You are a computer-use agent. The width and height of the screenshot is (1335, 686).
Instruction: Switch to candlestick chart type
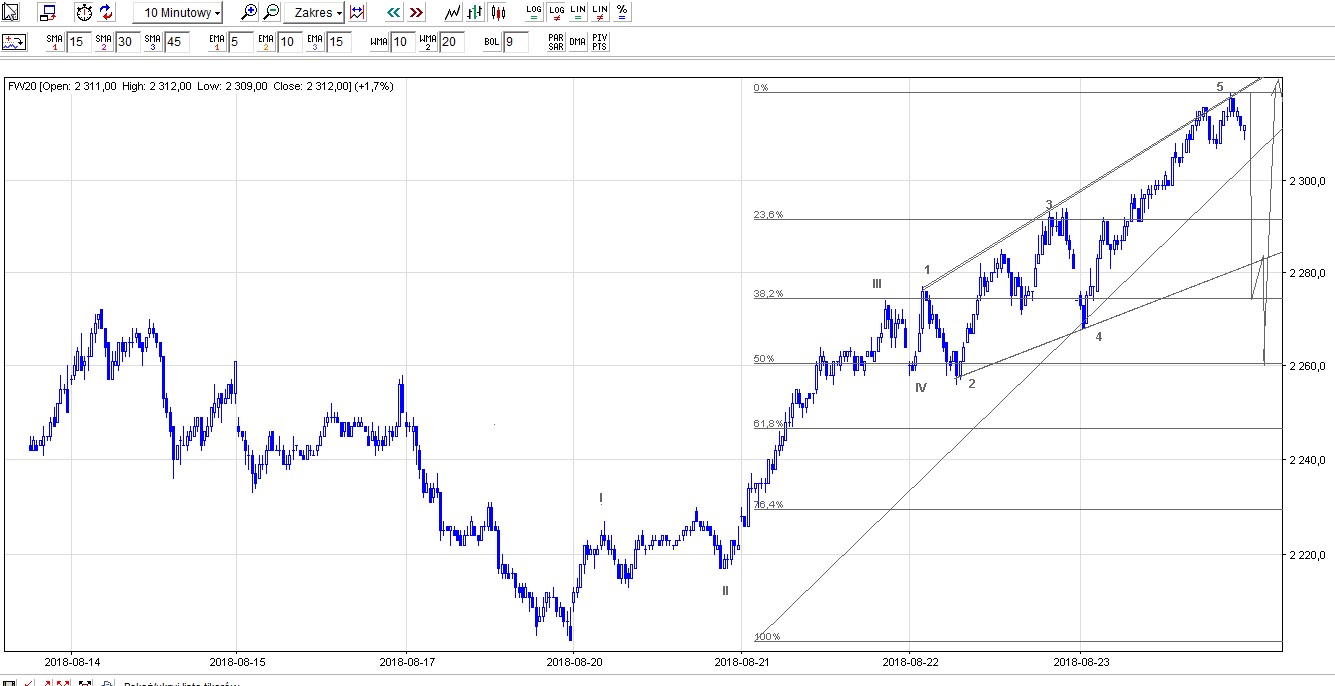[x=499, y=13]
